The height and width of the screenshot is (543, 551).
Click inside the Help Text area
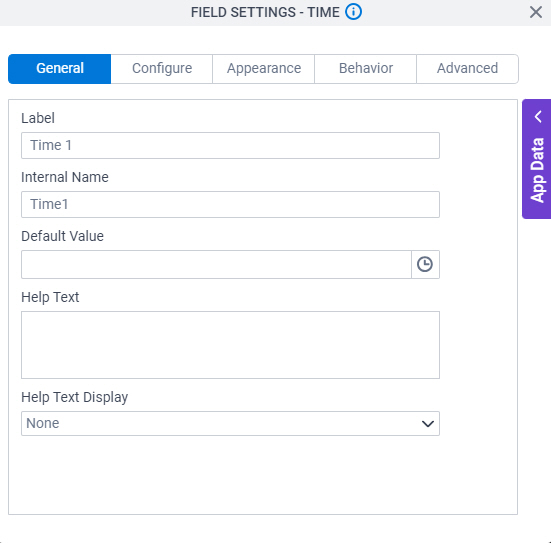click(230, 345)
